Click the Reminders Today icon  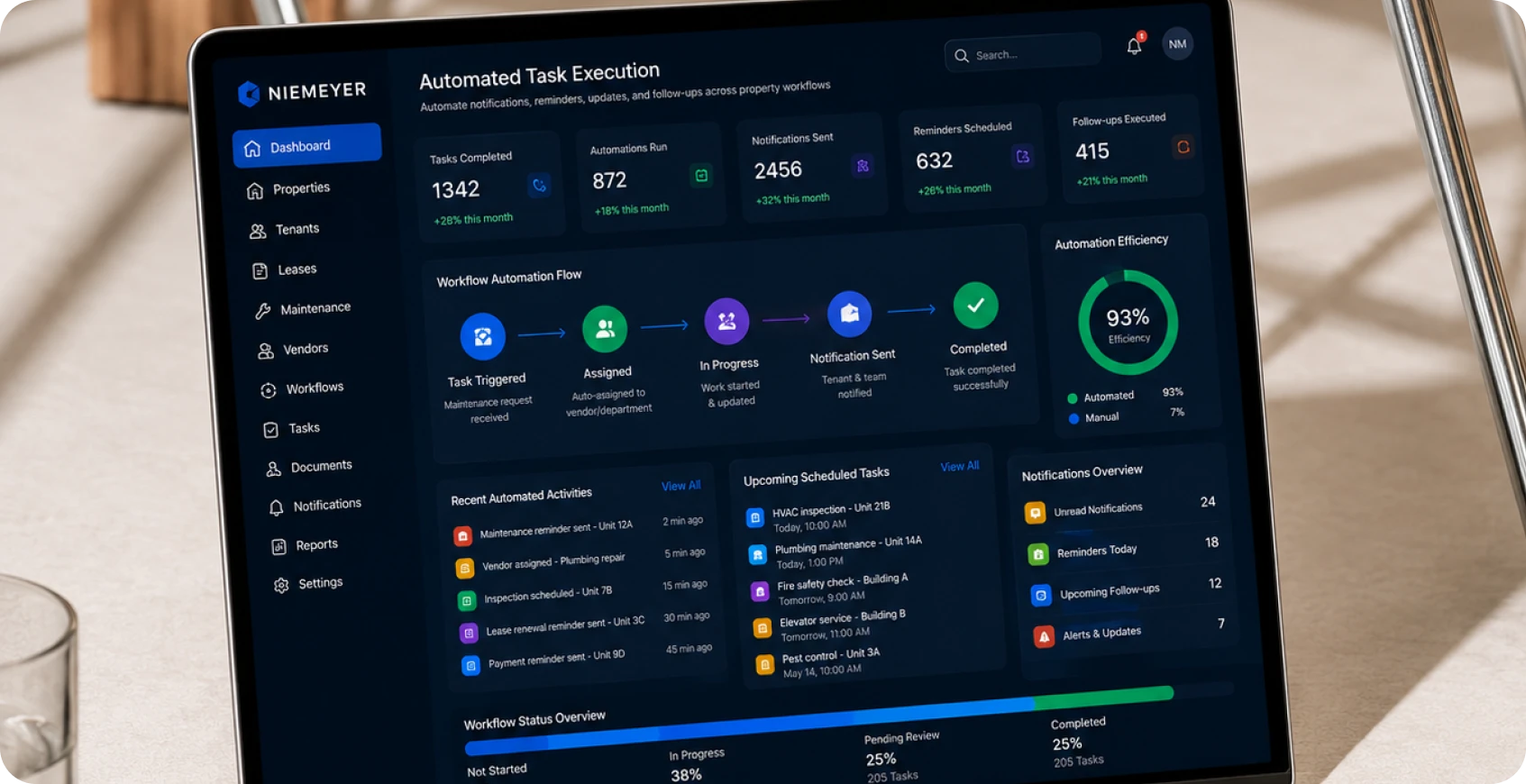click(x=1037, y=554)
